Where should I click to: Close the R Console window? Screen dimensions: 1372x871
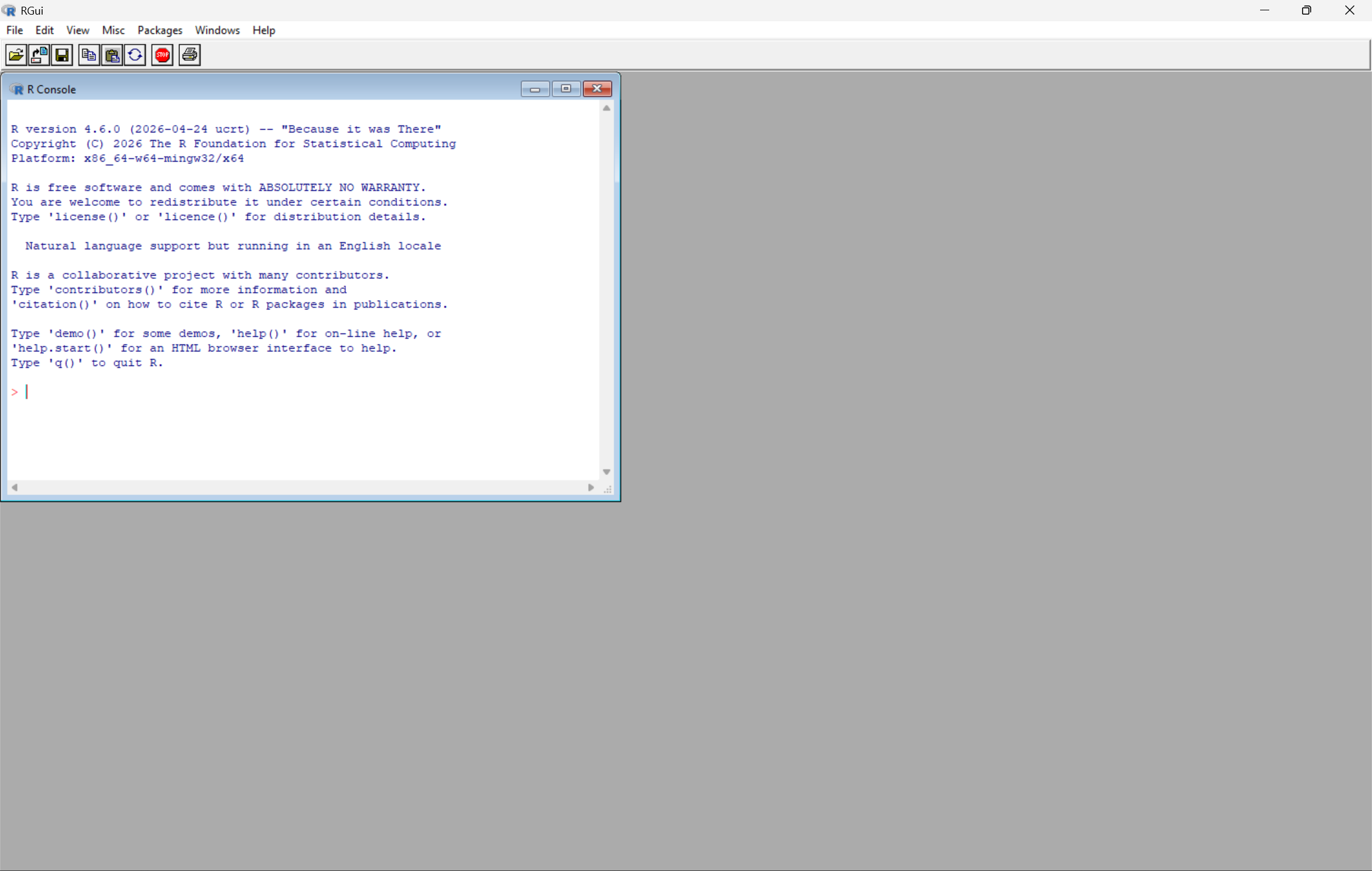coord(597,89)
